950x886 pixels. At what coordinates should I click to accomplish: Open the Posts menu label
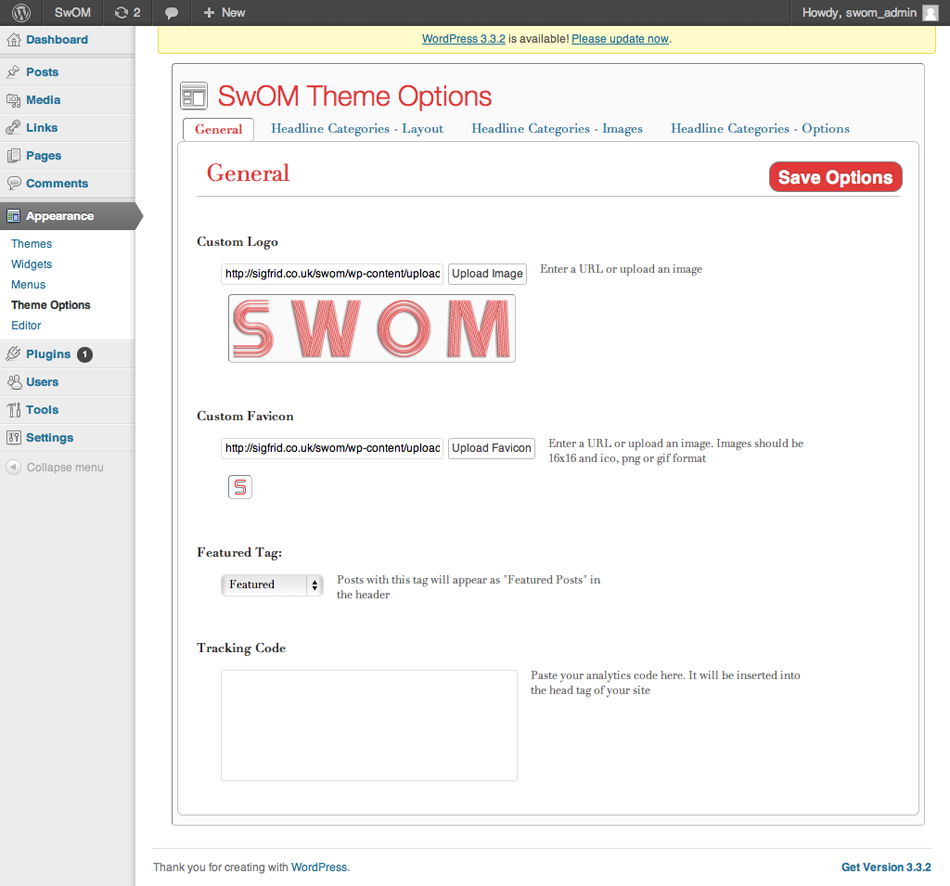point(42,72)
